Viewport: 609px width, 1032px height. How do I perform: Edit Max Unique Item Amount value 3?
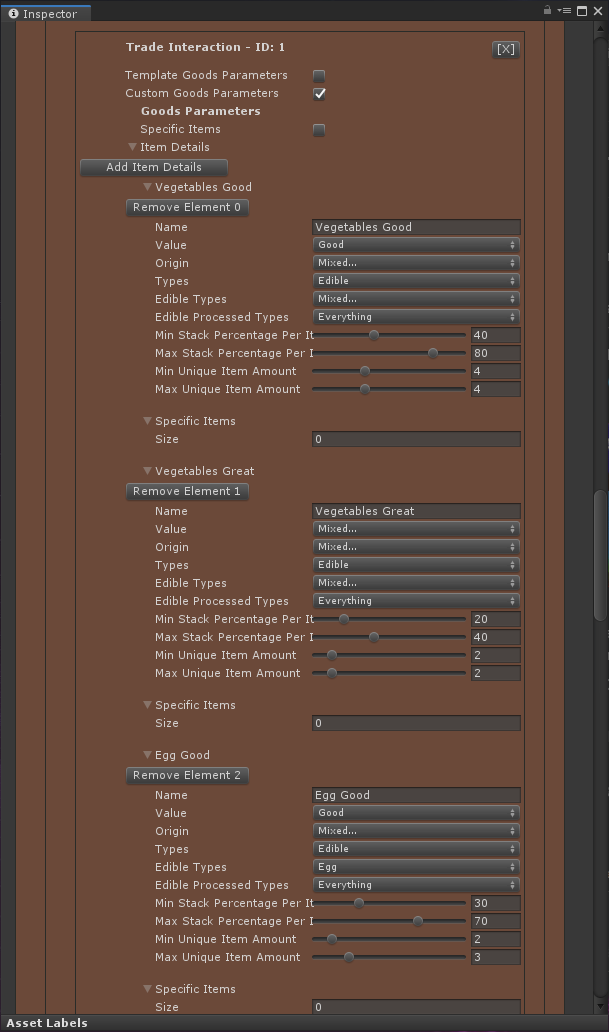tap(496, 958)
